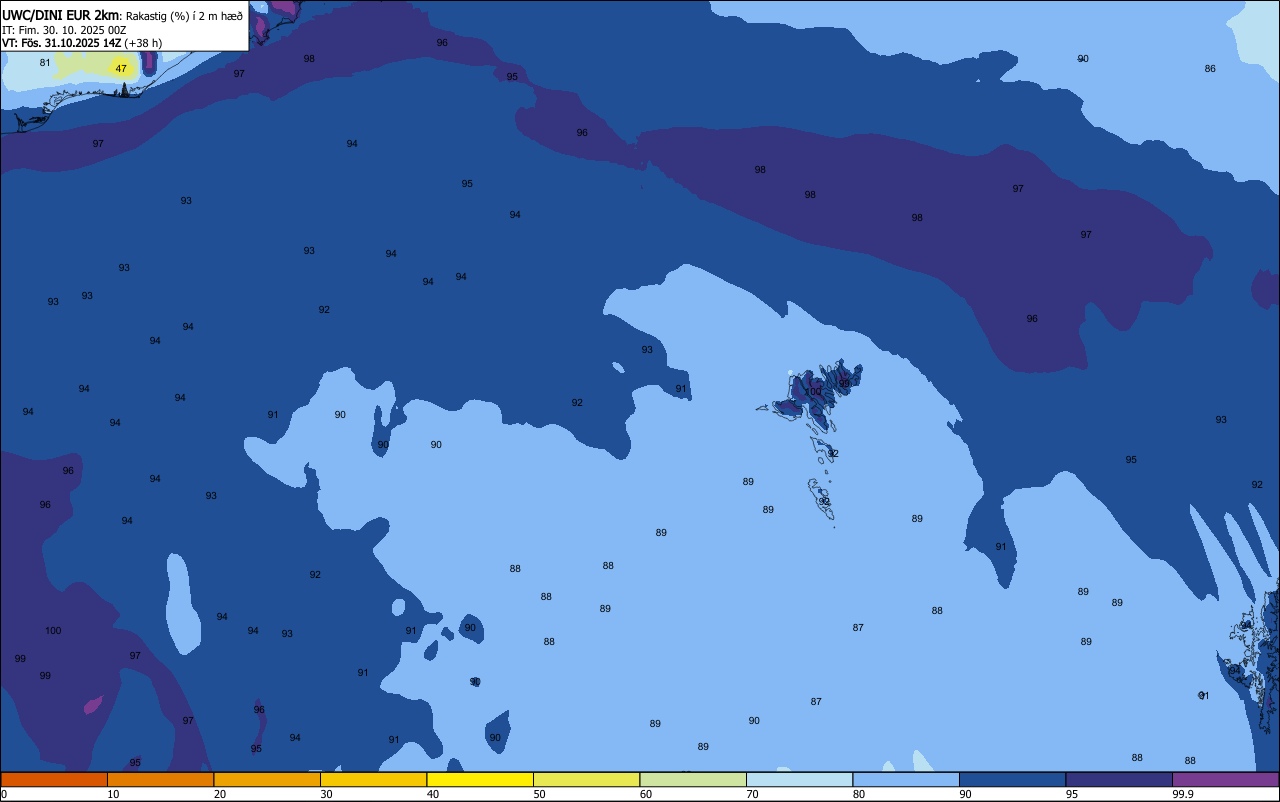Click the "Rakastig (%) í 2 m hæð" label

[x=184, y=15]
